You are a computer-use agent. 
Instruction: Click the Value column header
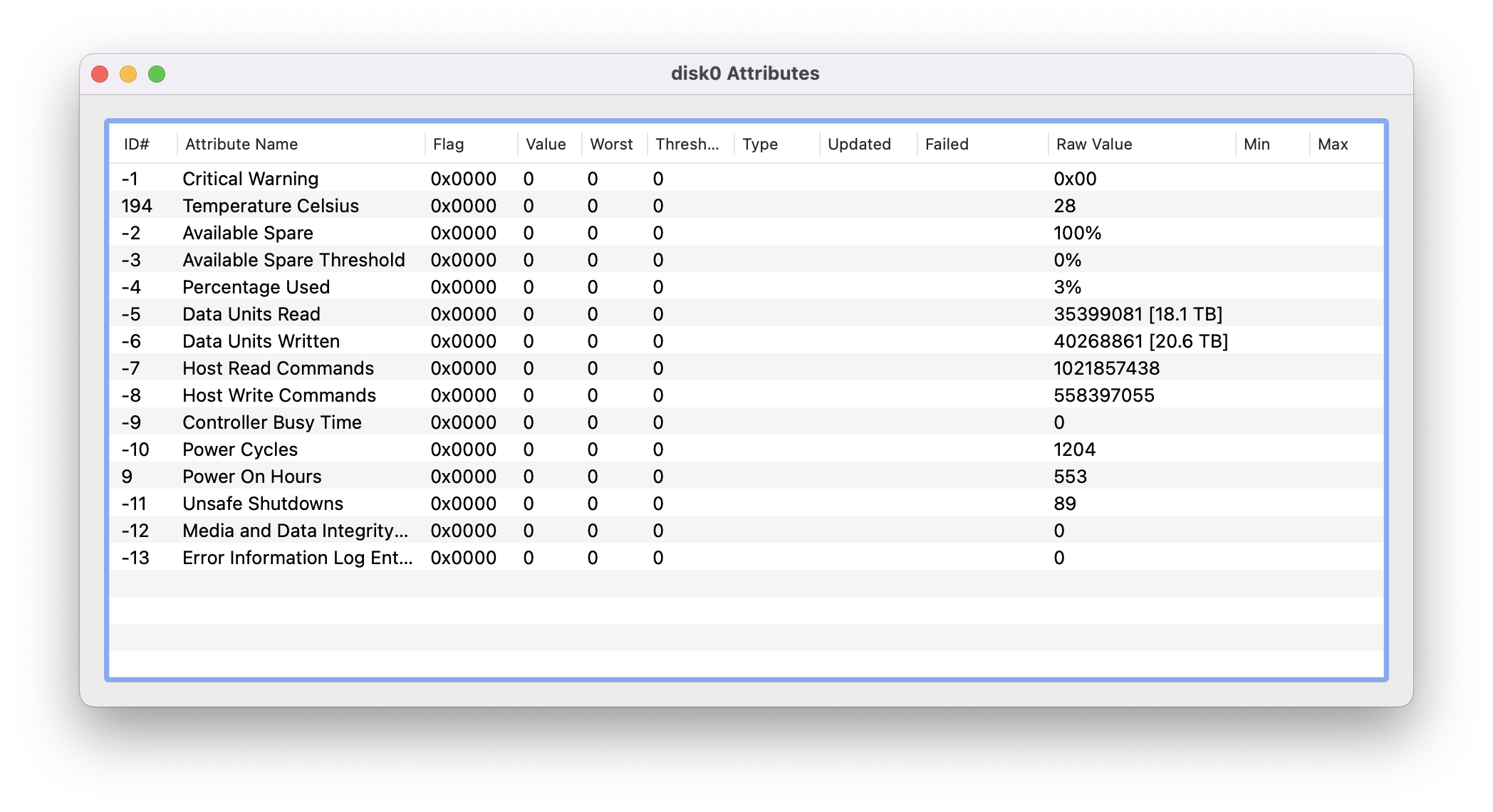pos(546,144)
